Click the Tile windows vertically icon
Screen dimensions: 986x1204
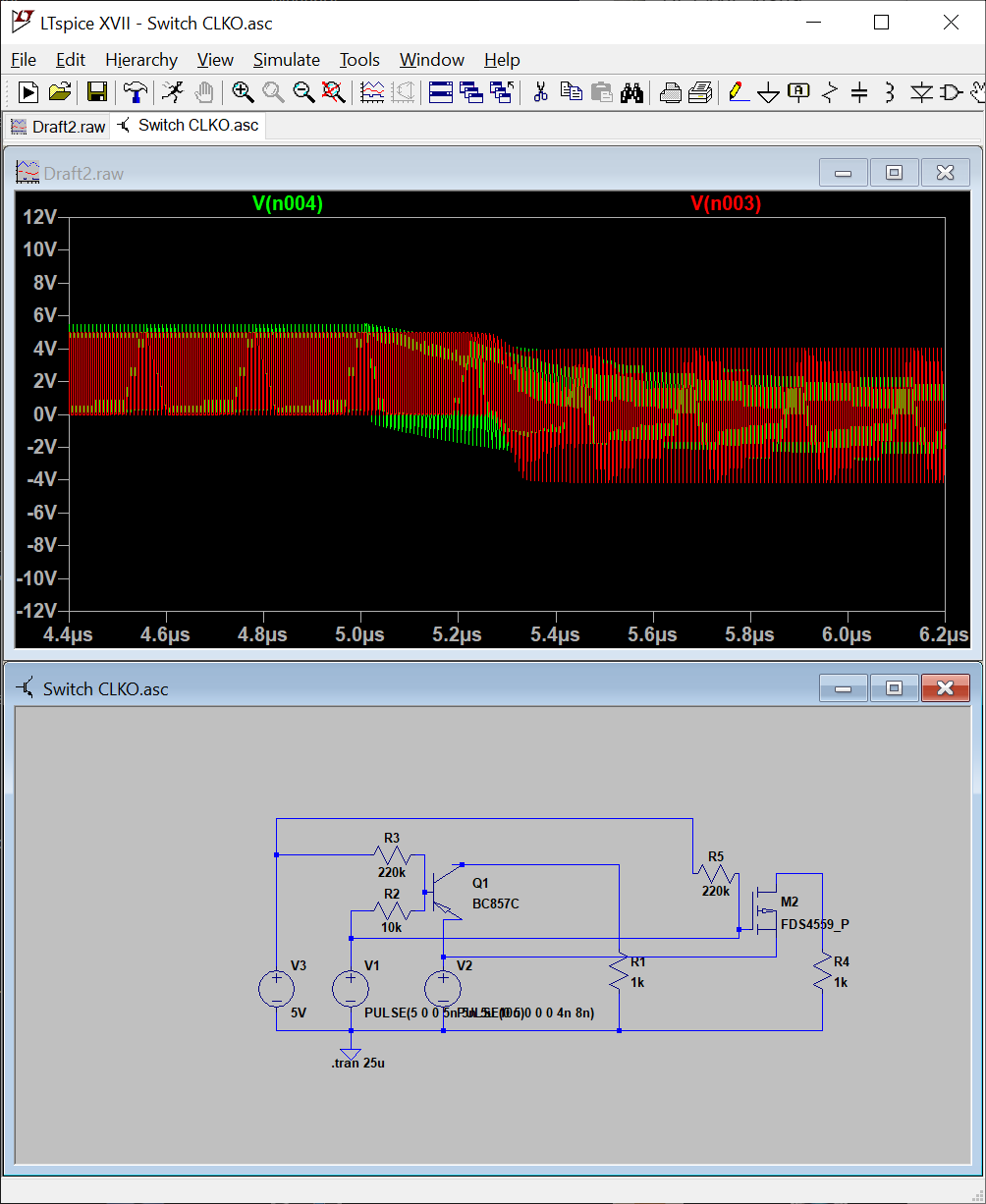pos(471,92)
